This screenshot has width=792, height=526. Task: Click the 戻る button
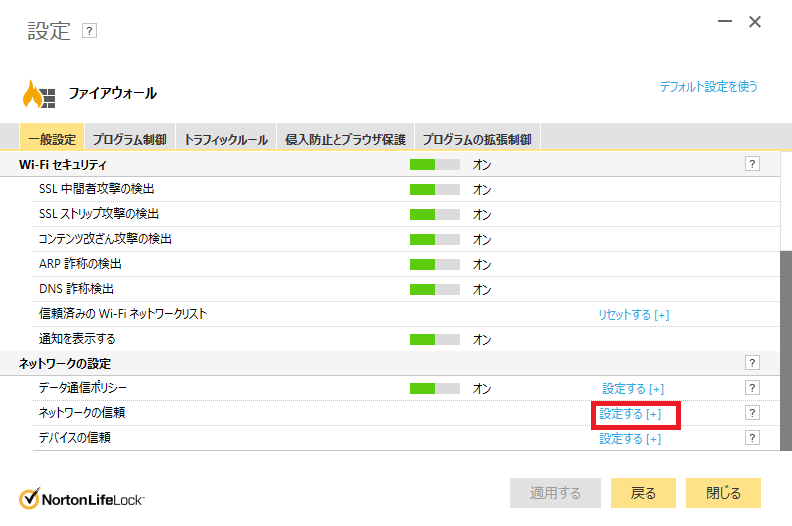tap(644, 493)
